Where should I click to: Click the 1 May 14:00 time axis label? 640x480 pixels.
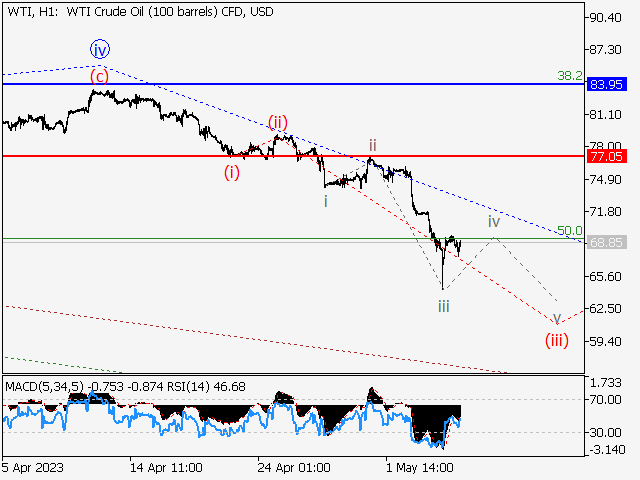click(x=420, y=467)
